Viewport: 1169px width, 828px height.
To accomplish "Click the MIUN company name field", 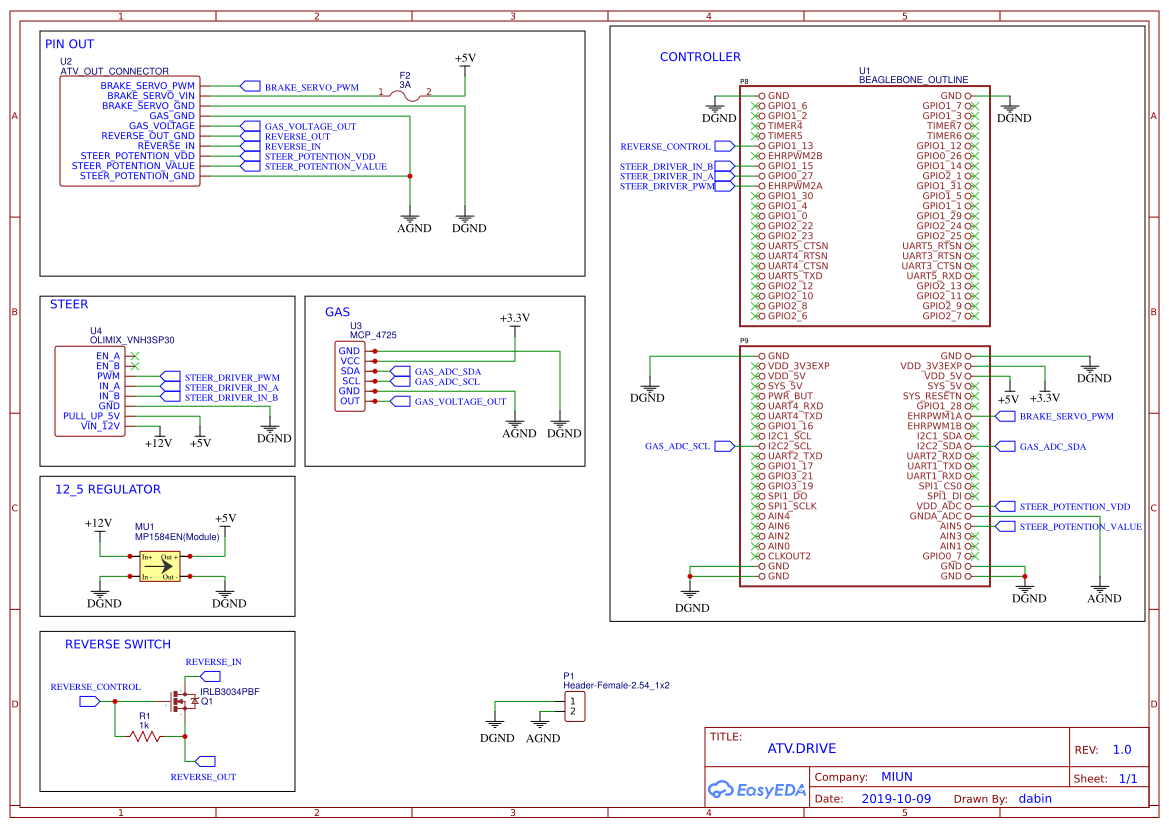I will (x=897, y=777).
